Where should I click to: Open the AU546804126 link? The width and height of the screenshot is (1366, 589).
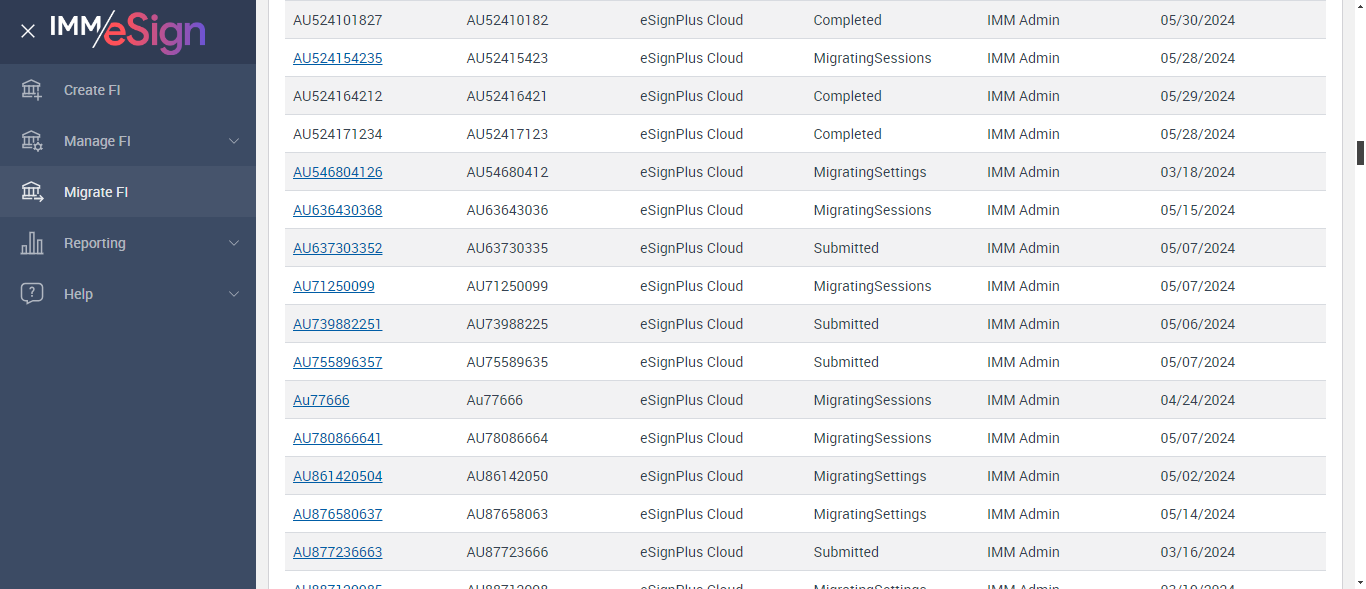pyautogui.click(x=337, y=172)
